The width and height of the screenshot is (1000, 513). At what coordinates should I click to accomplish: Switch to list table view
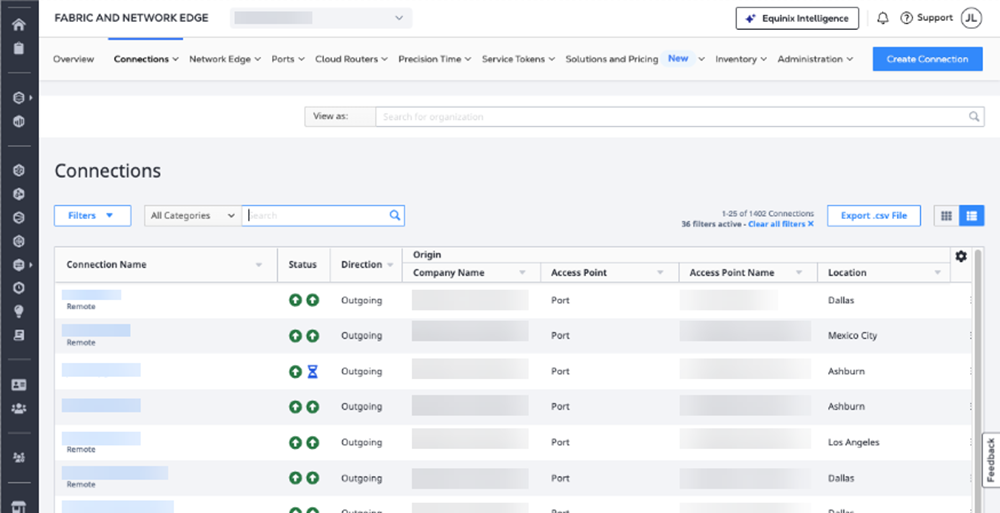pos(972,216)
